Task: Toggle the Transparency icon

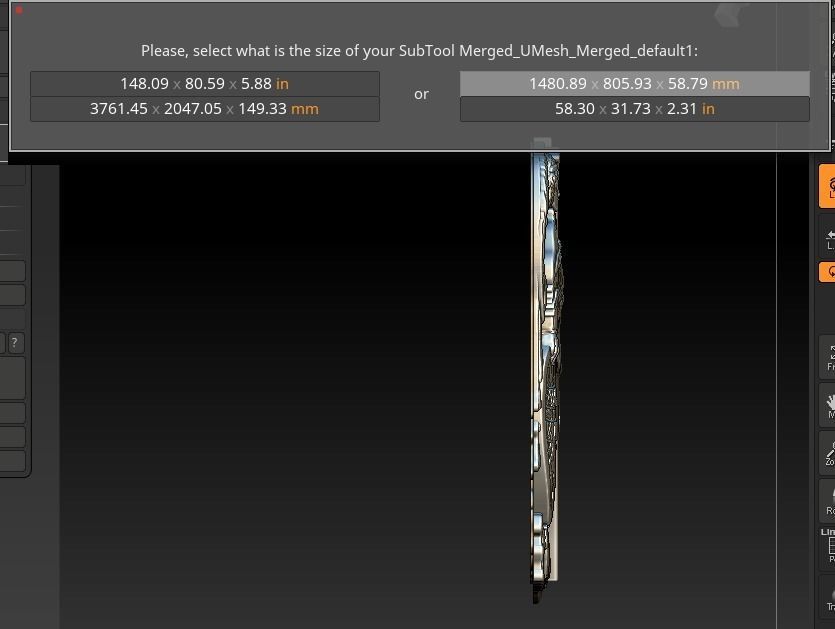Action: click(x=828, y=597)
